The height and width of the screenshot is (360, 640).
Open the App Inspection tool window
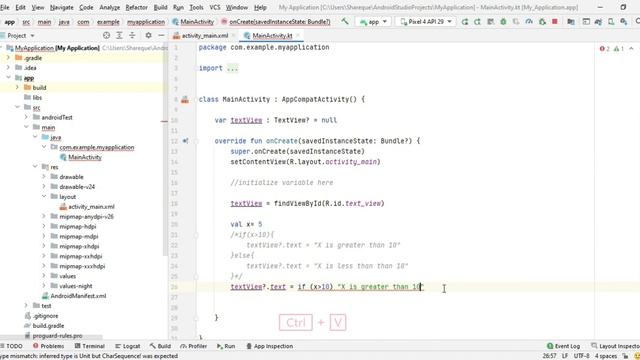[269, 346]
